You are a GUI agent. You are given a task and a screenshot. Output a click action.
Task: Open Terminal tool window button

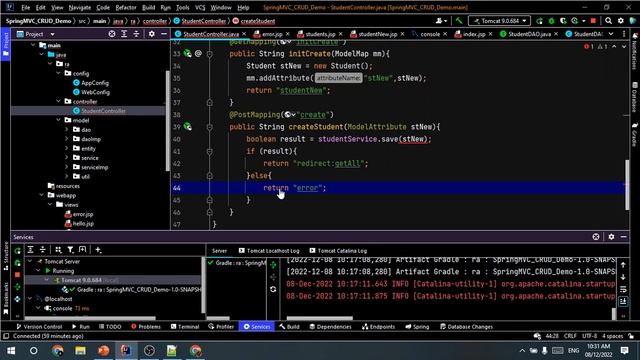click(x=185, y=327)
